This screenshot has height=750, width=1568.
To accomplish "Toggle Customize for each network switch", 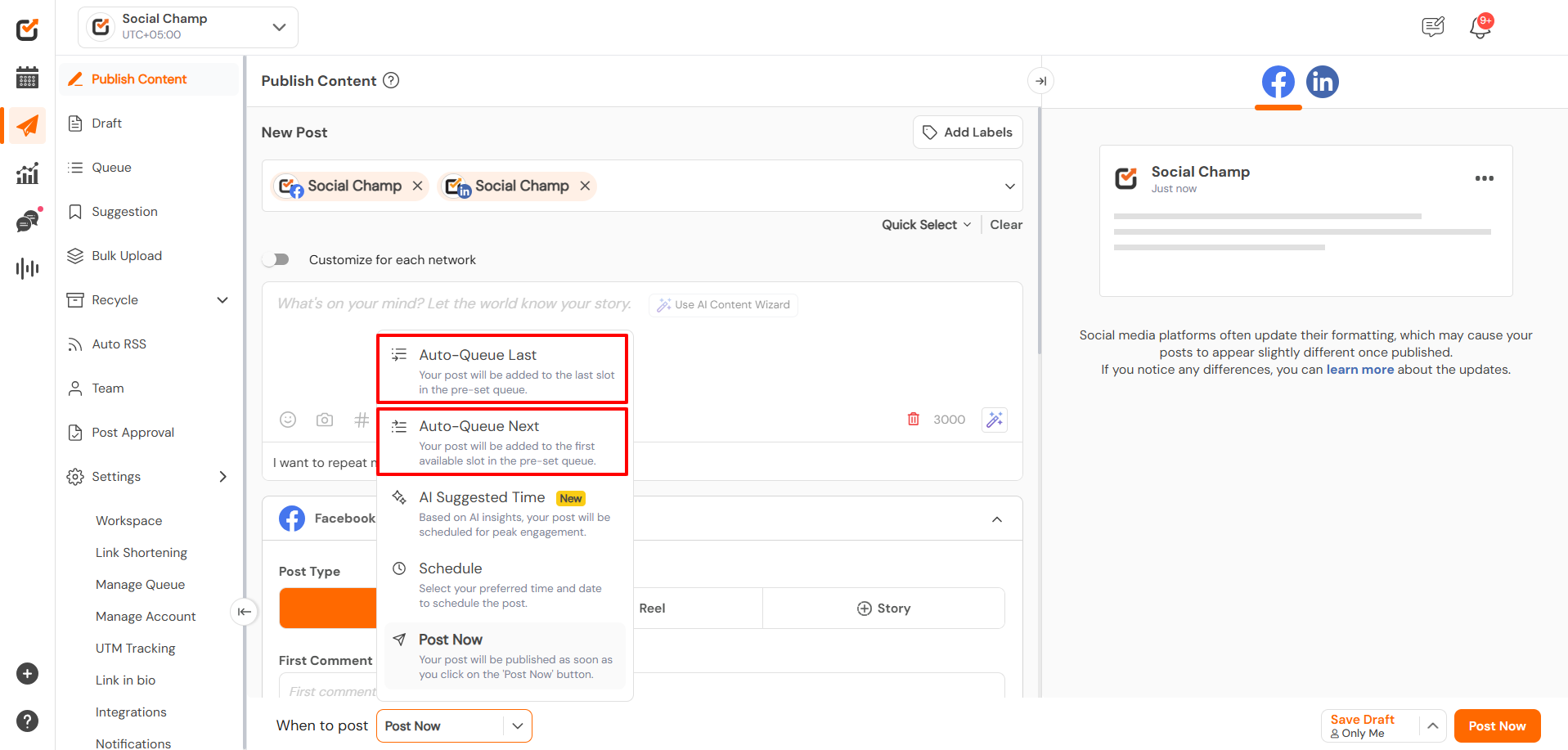I will (x=276, y=259).
